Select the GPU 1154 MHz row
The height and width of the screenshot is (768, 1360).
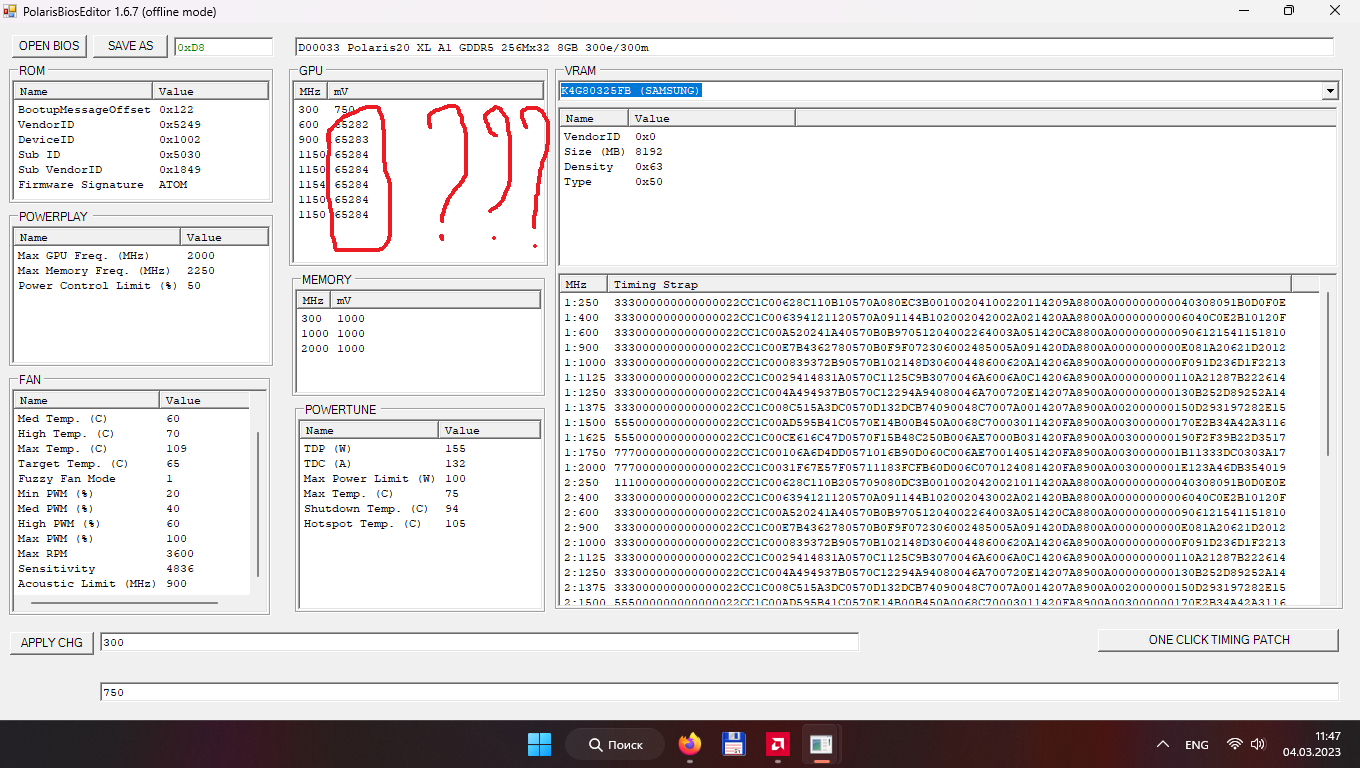coord(420,185)
